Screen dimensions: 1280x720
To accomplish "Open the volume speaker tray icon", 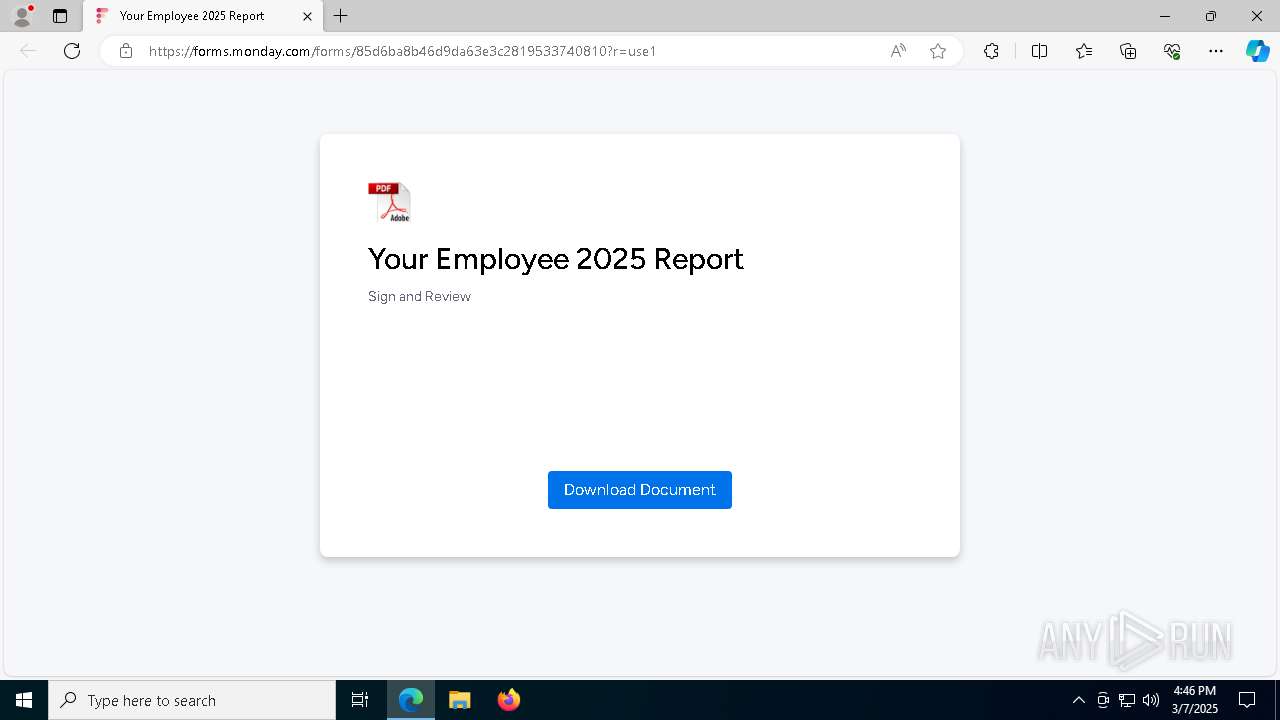I will point(1151,700).
